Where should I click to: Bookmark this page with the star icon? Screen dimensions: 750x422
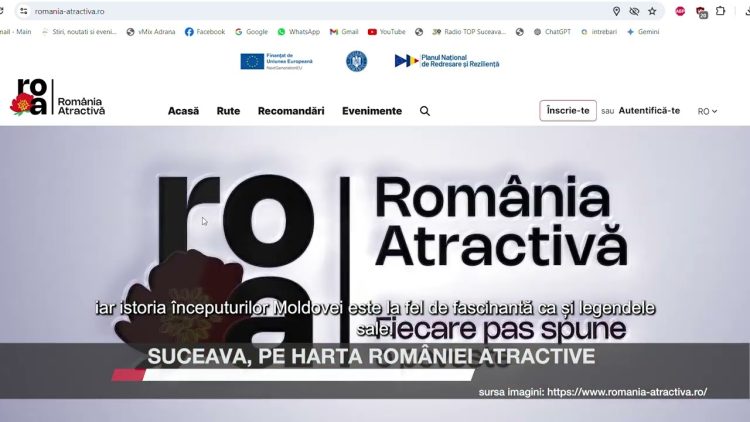pos(652,11)
